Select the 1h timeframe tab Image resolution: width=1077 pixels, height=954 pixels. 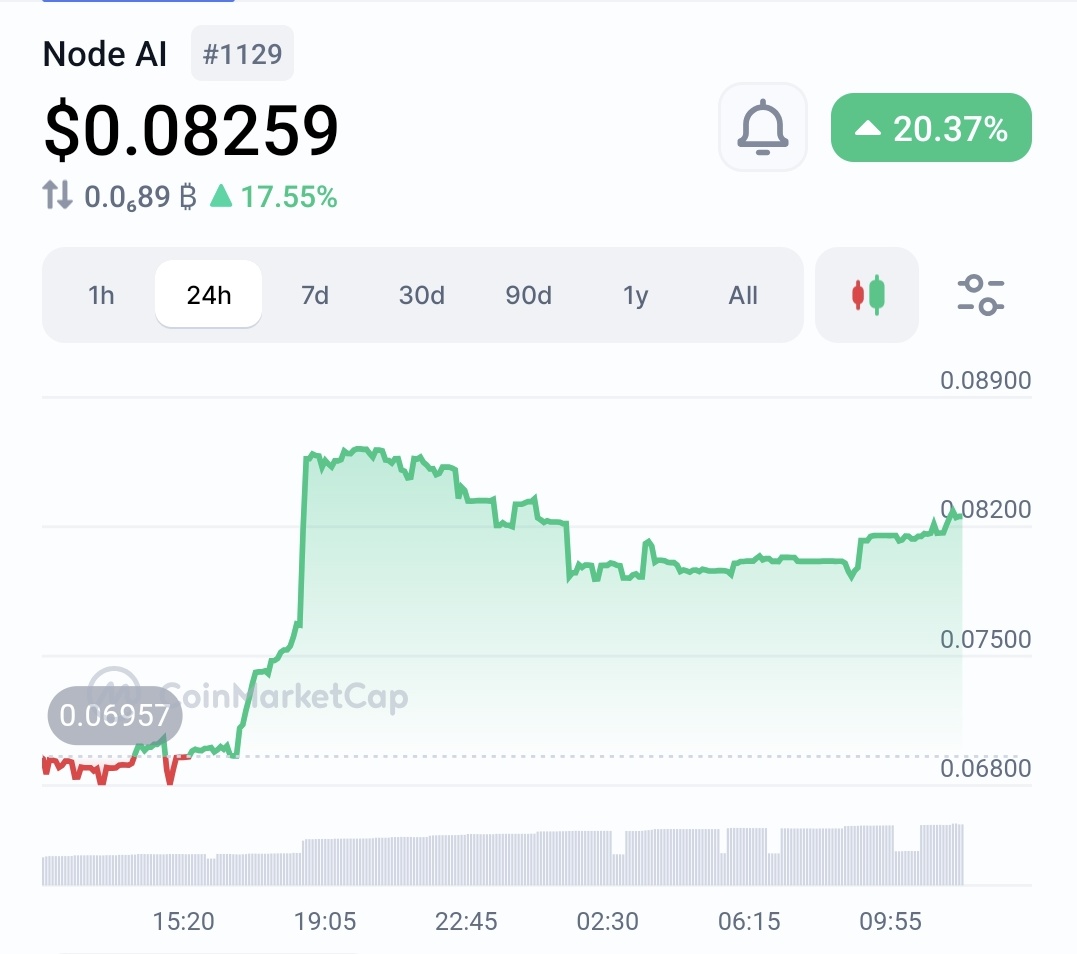(x=101, y=295)
